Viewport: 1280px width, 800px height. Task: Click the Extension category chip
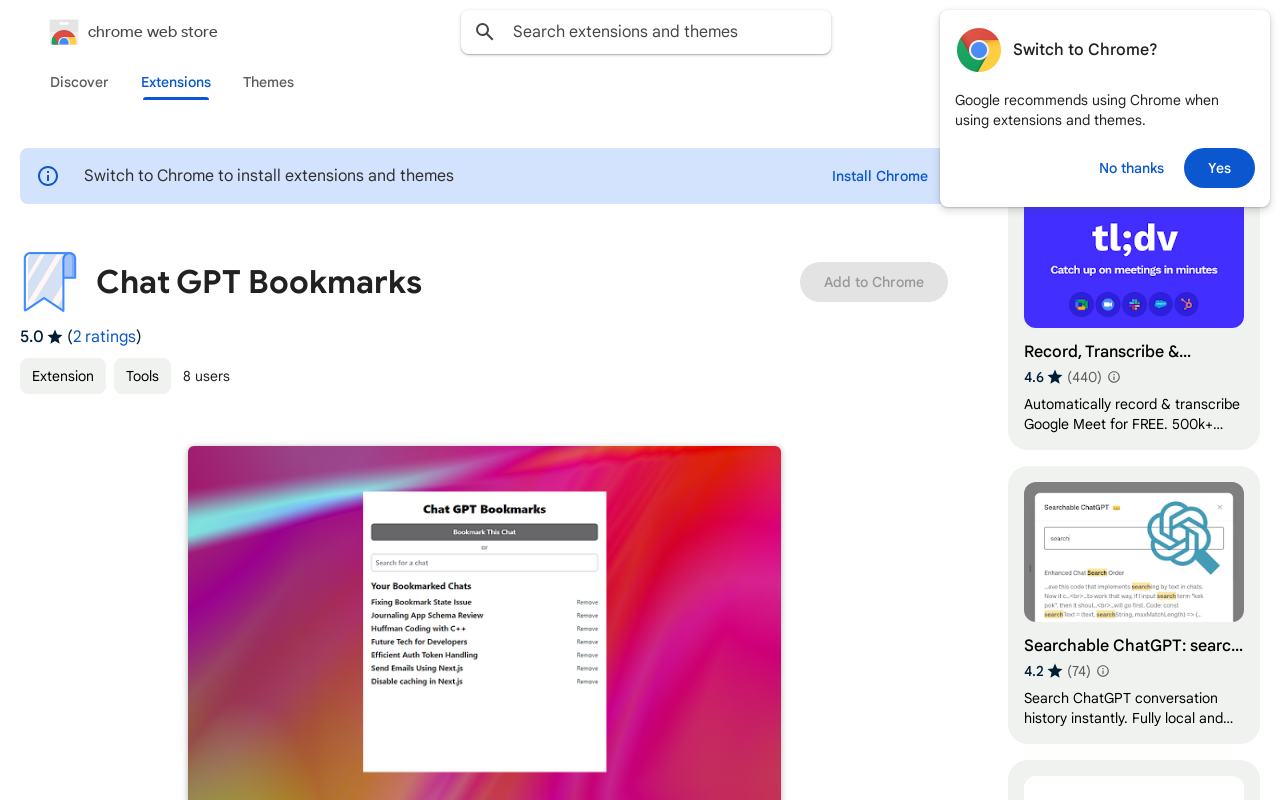point(63,376)
